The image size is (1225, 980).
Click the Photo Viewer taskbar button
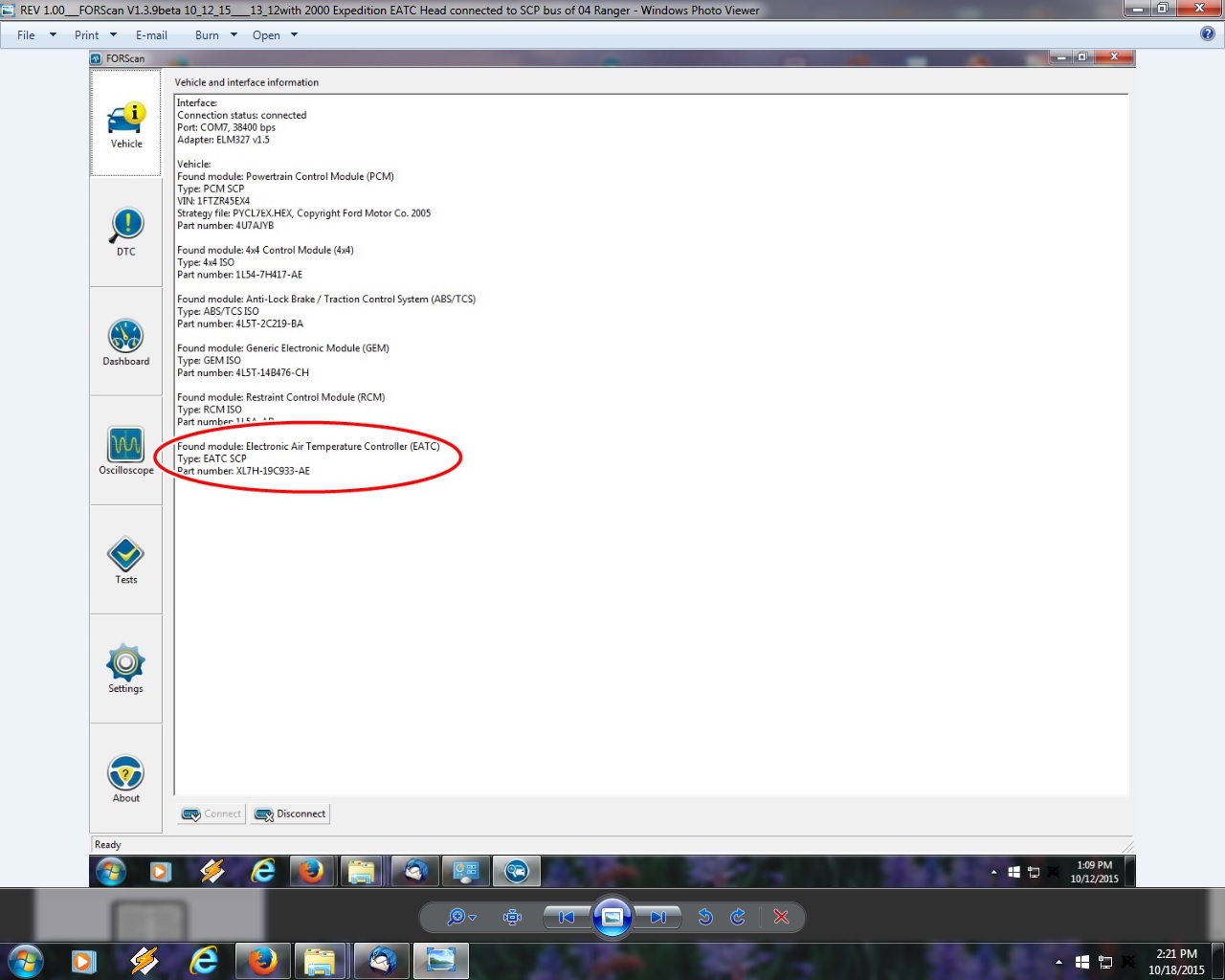point(441,961)
